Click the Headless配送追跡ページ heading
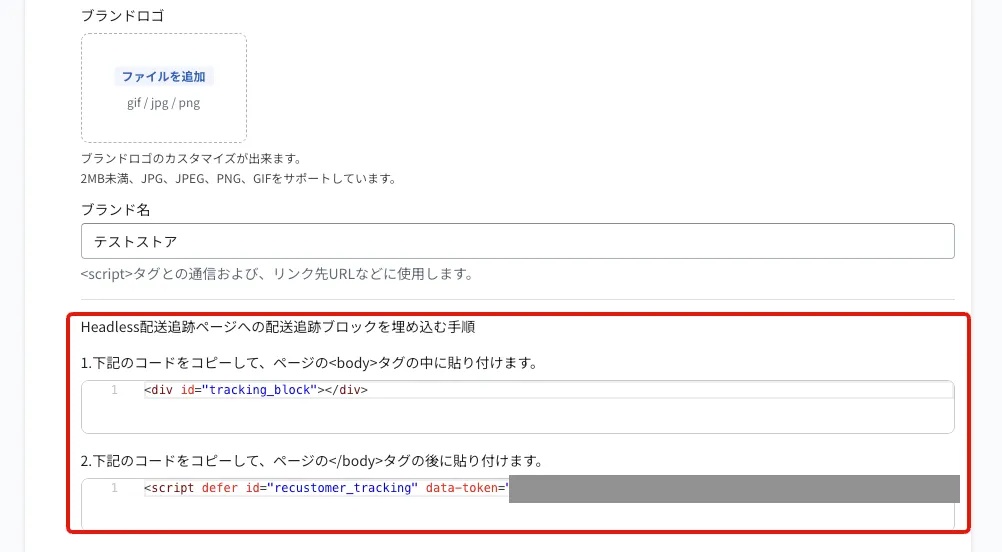 [278, 327]
